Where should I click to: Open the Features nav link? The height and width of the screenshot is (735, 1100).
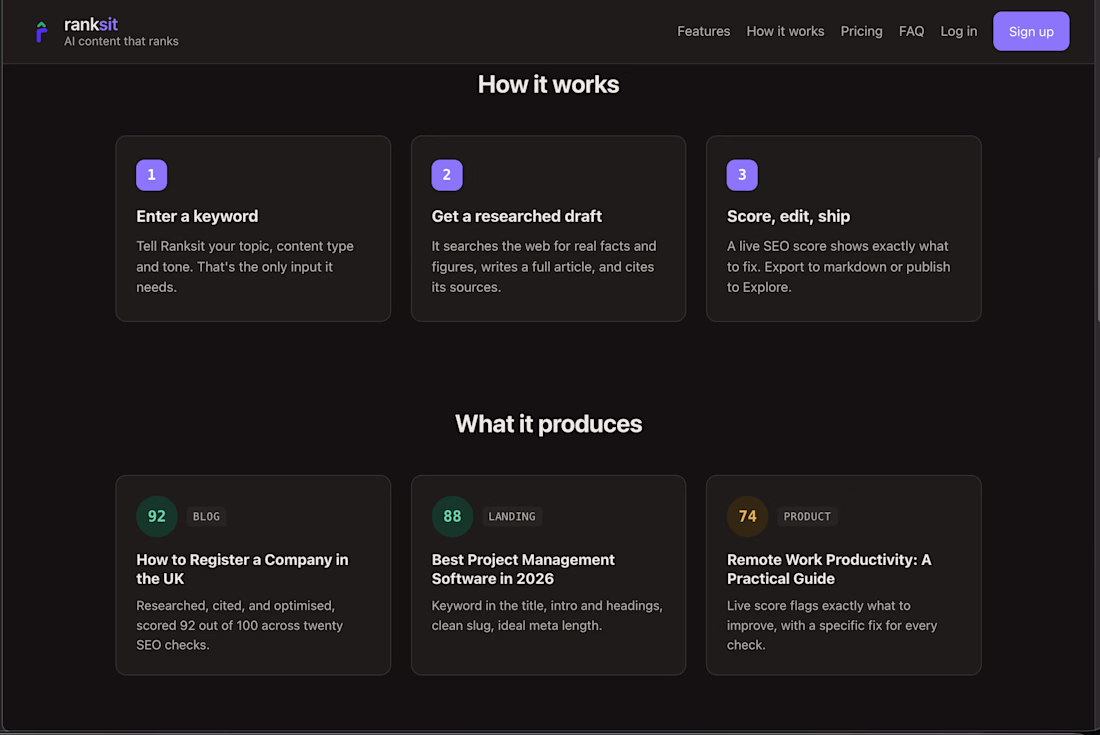tap(703, 32)
